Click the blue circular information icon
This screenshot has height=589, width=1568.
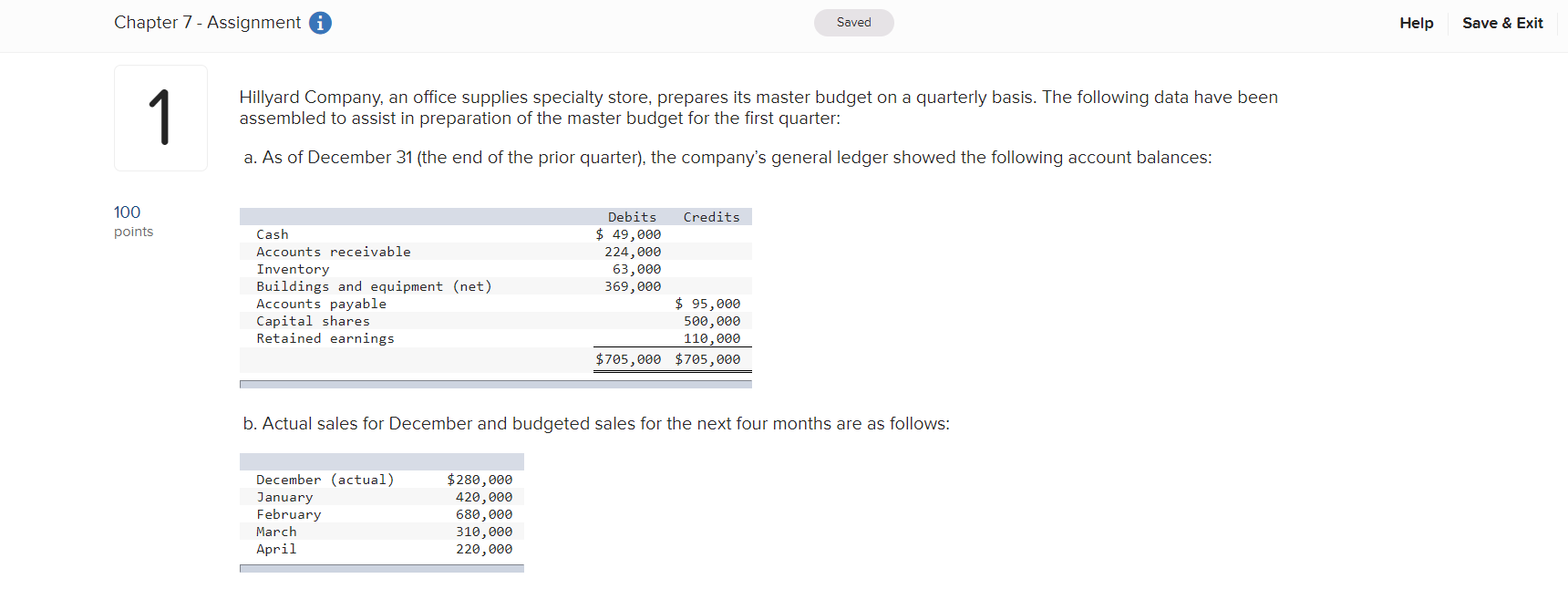[319, 23]
